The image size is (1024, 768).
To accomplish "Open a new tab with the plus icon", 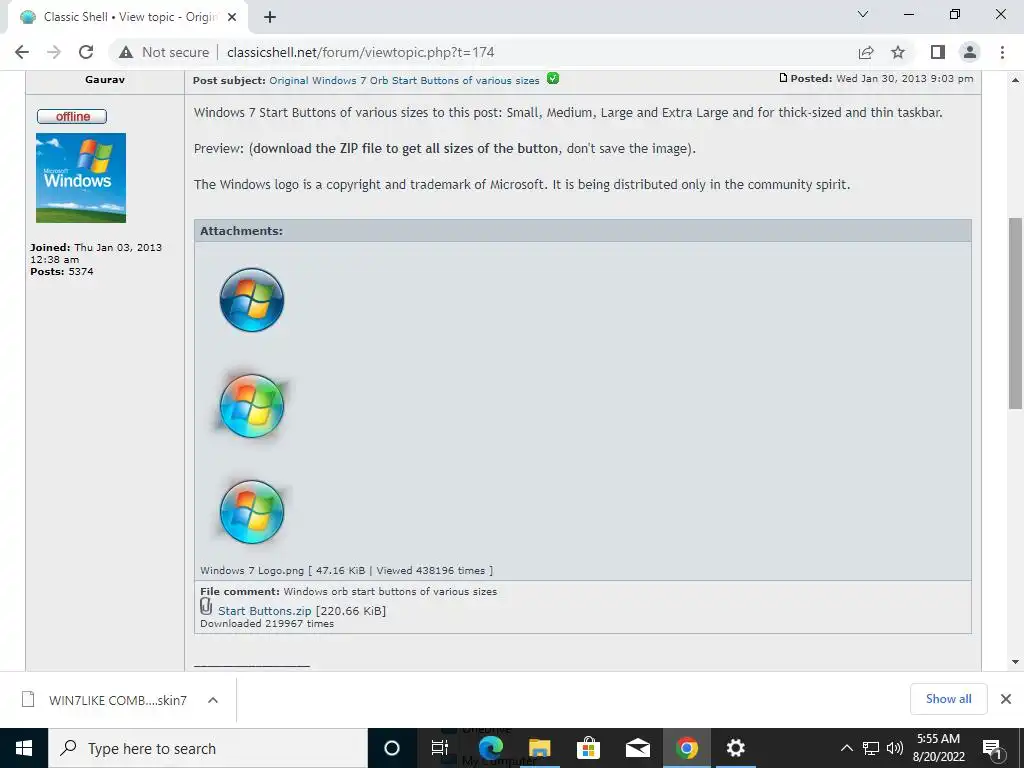I will coord(270,17).
